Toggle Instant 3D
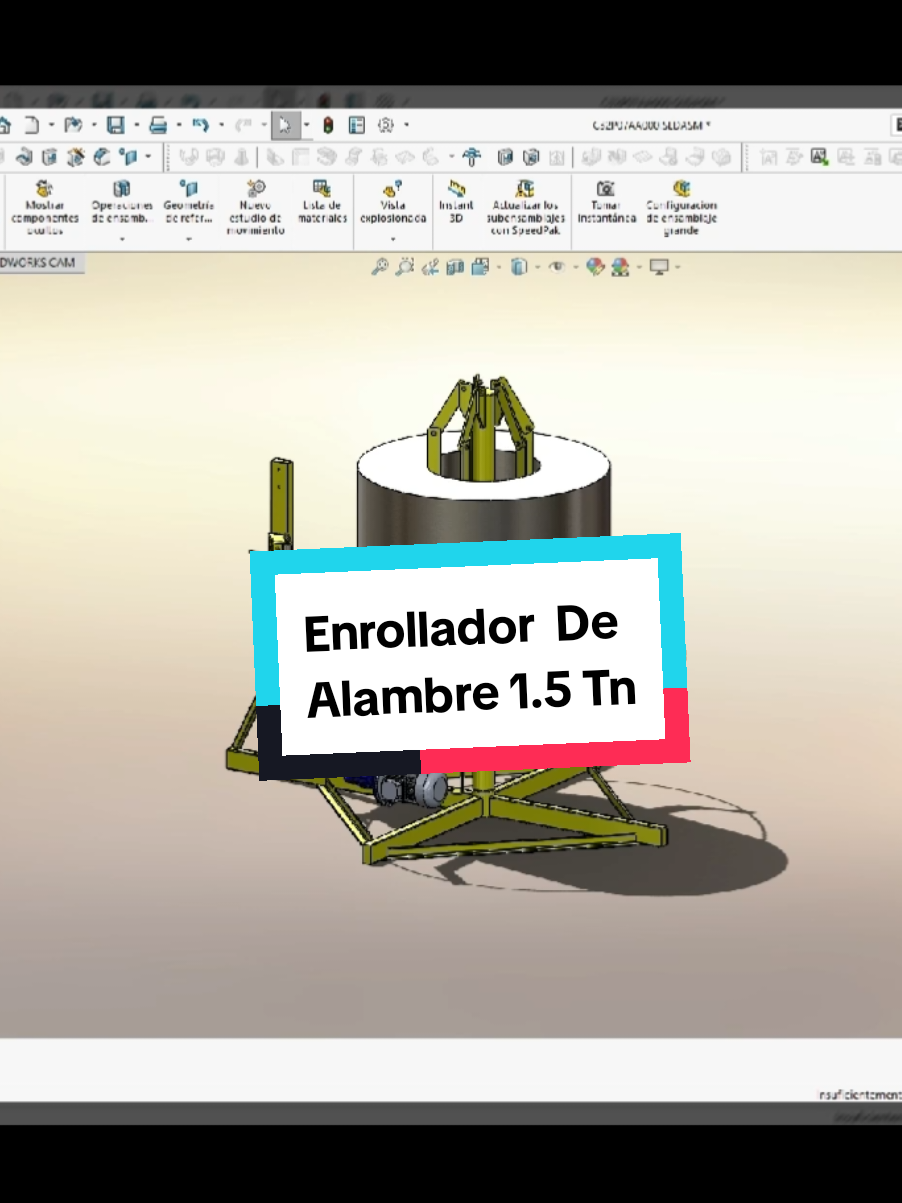The width and height of the screenshot is (902, 1203). (456, 201)
